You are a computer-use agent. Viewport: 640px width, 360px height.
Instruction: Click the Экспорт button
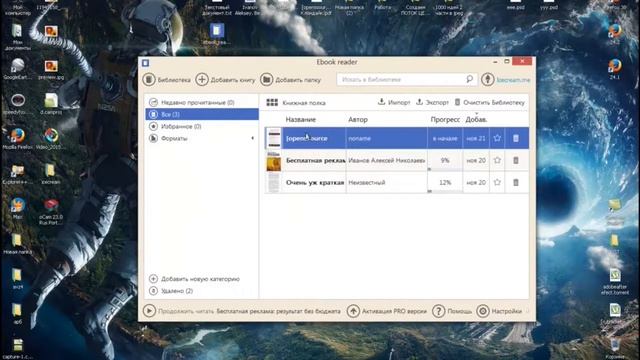432,102
